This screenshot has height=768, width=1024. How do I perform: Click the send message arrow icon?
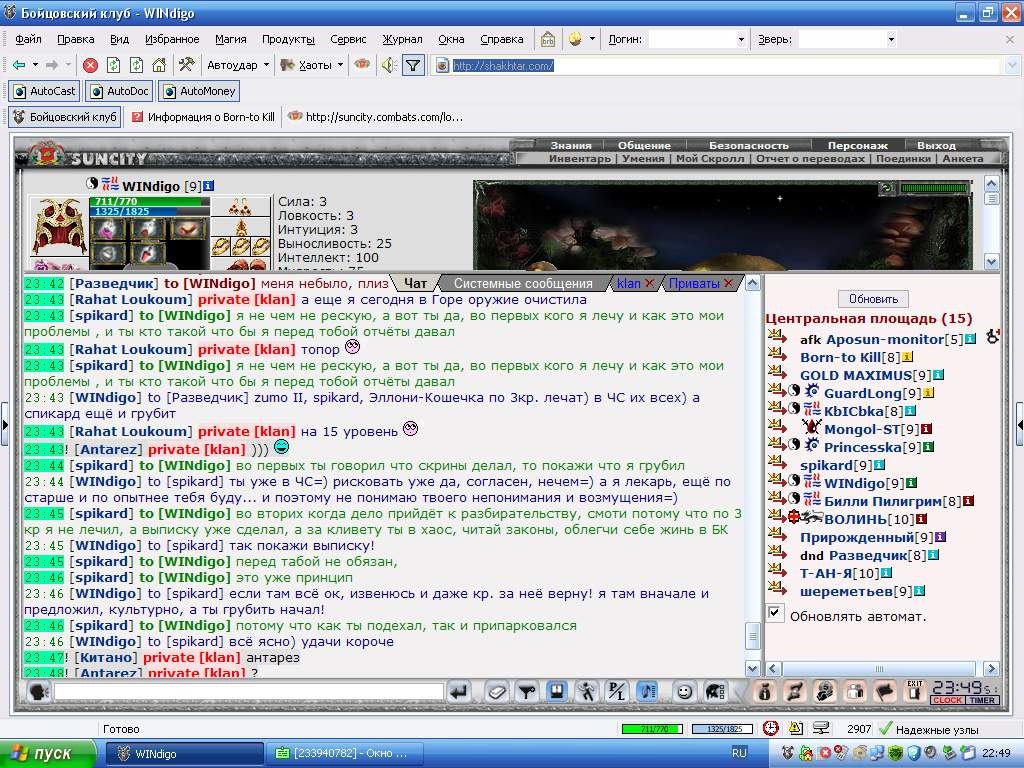[x=460, y=692]
